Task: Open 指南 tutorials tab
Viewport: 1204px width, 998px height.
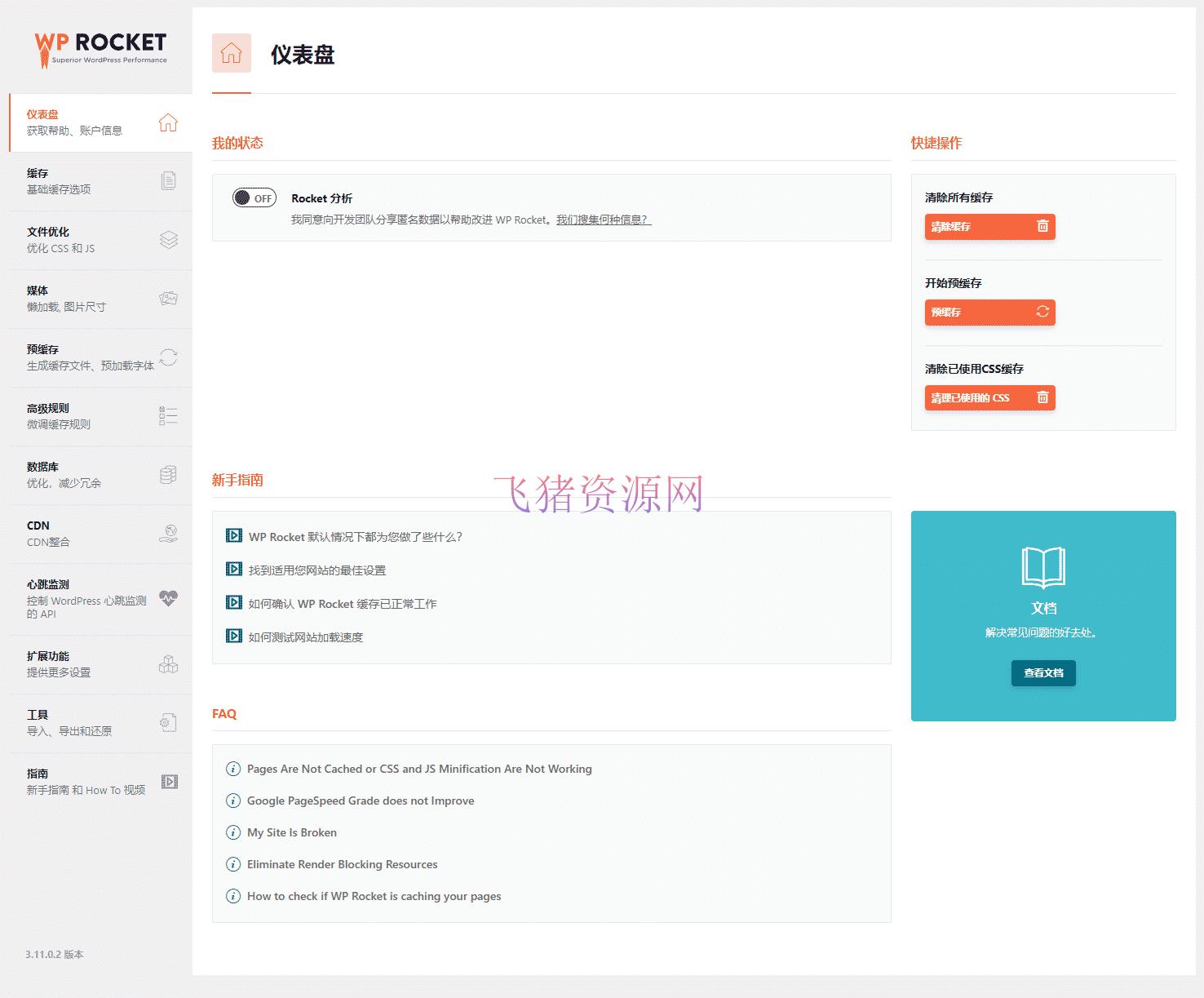Action: pos(100,782)
